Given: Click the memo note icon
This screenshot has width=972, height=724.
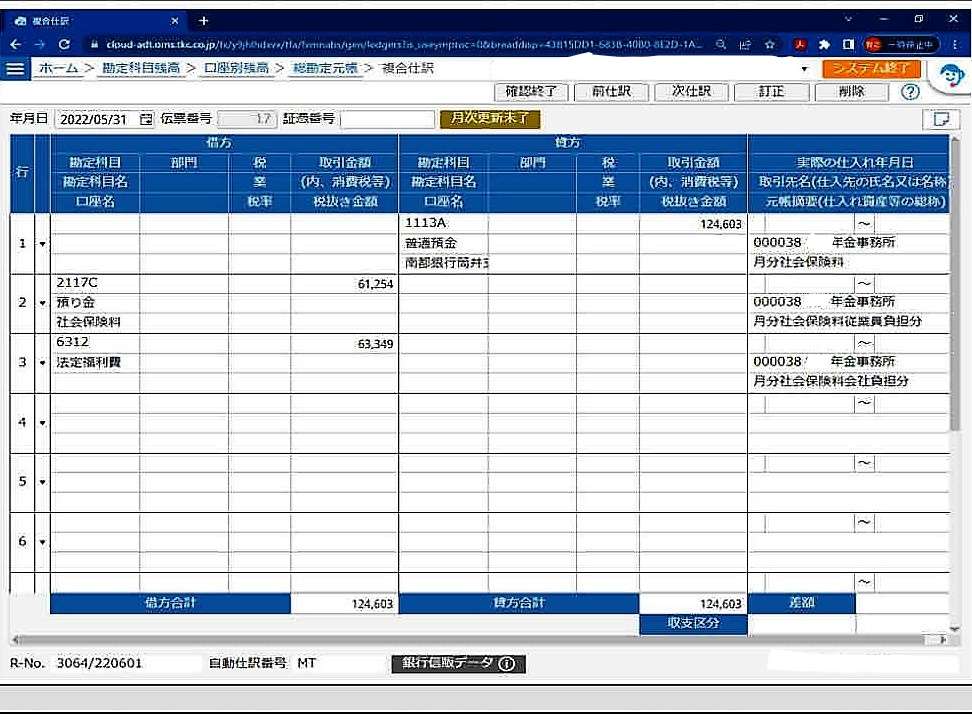Looking at the screenshot, I should point(939,119).
